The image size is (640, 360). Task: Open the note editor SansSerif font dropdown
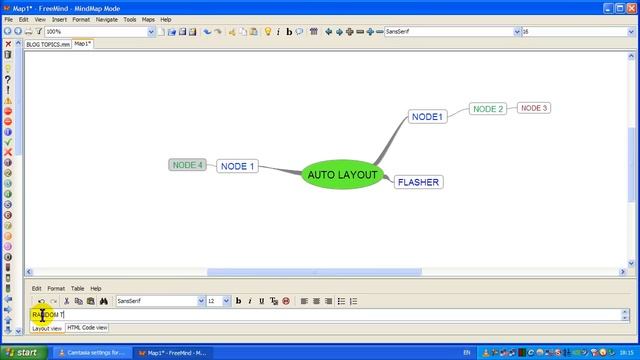[201, 301]
